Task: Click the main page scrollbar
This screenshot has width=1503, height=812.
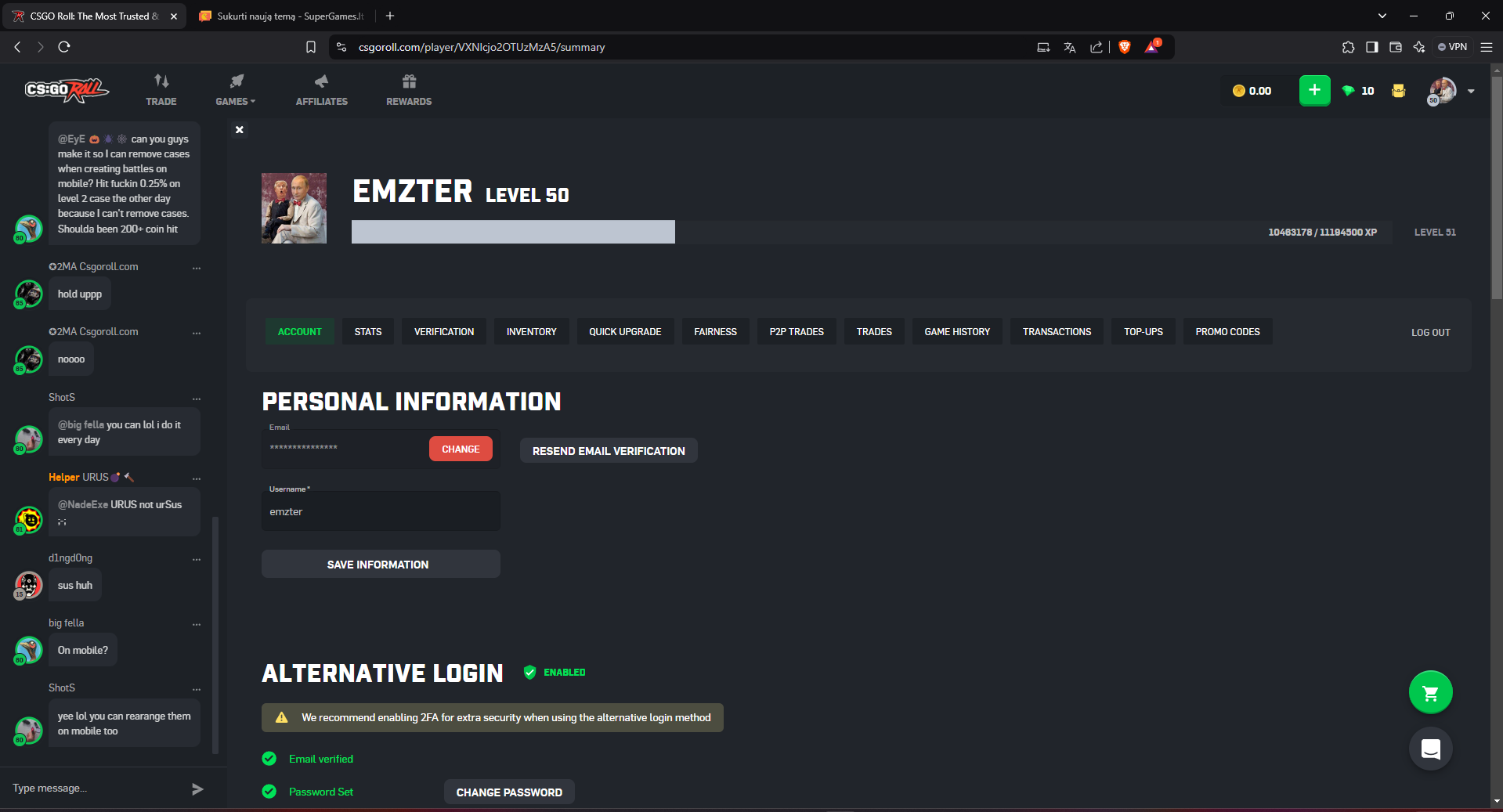Action: tap(1497, 188)
